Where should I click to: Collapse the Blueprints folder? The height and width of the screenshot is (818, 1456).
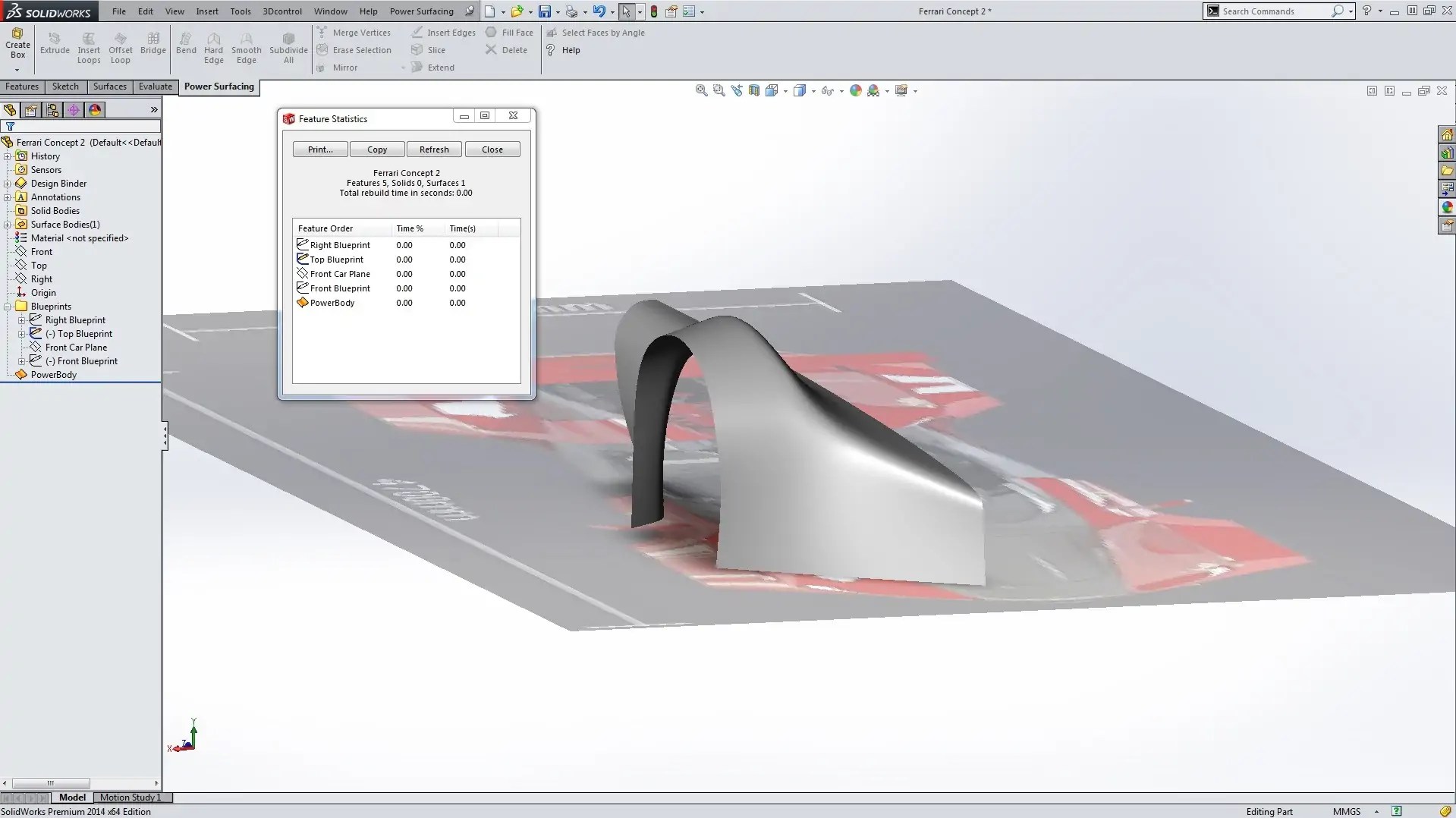[8, 307]
